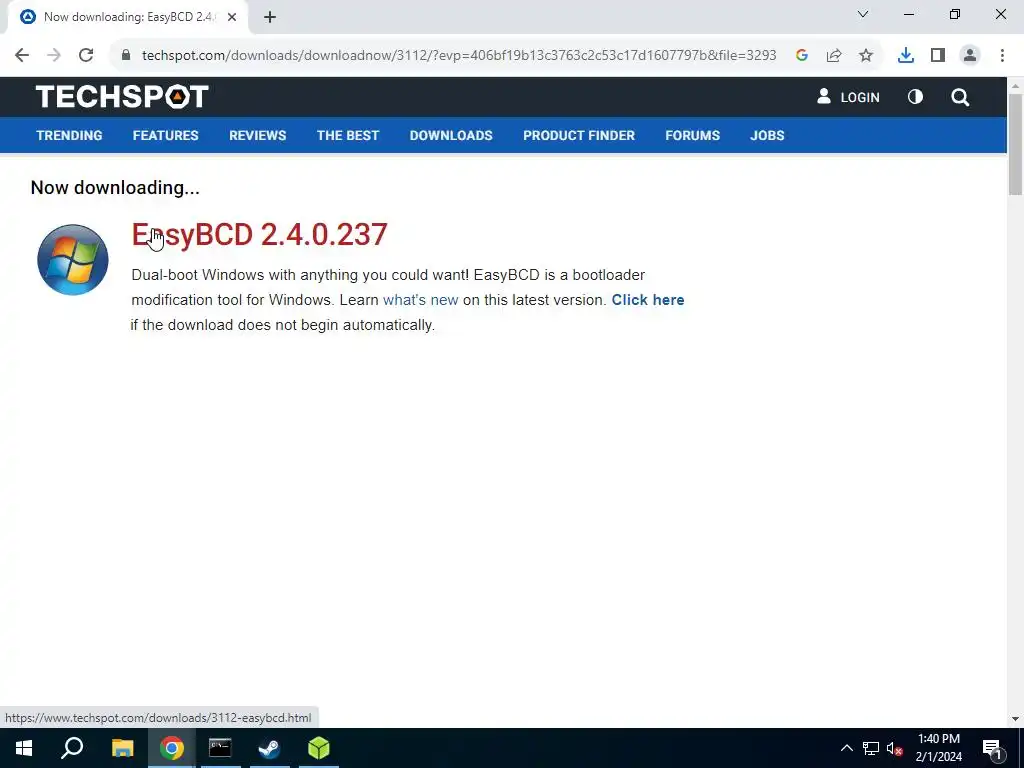Go back with the browser back arrow

click(22, 56)
